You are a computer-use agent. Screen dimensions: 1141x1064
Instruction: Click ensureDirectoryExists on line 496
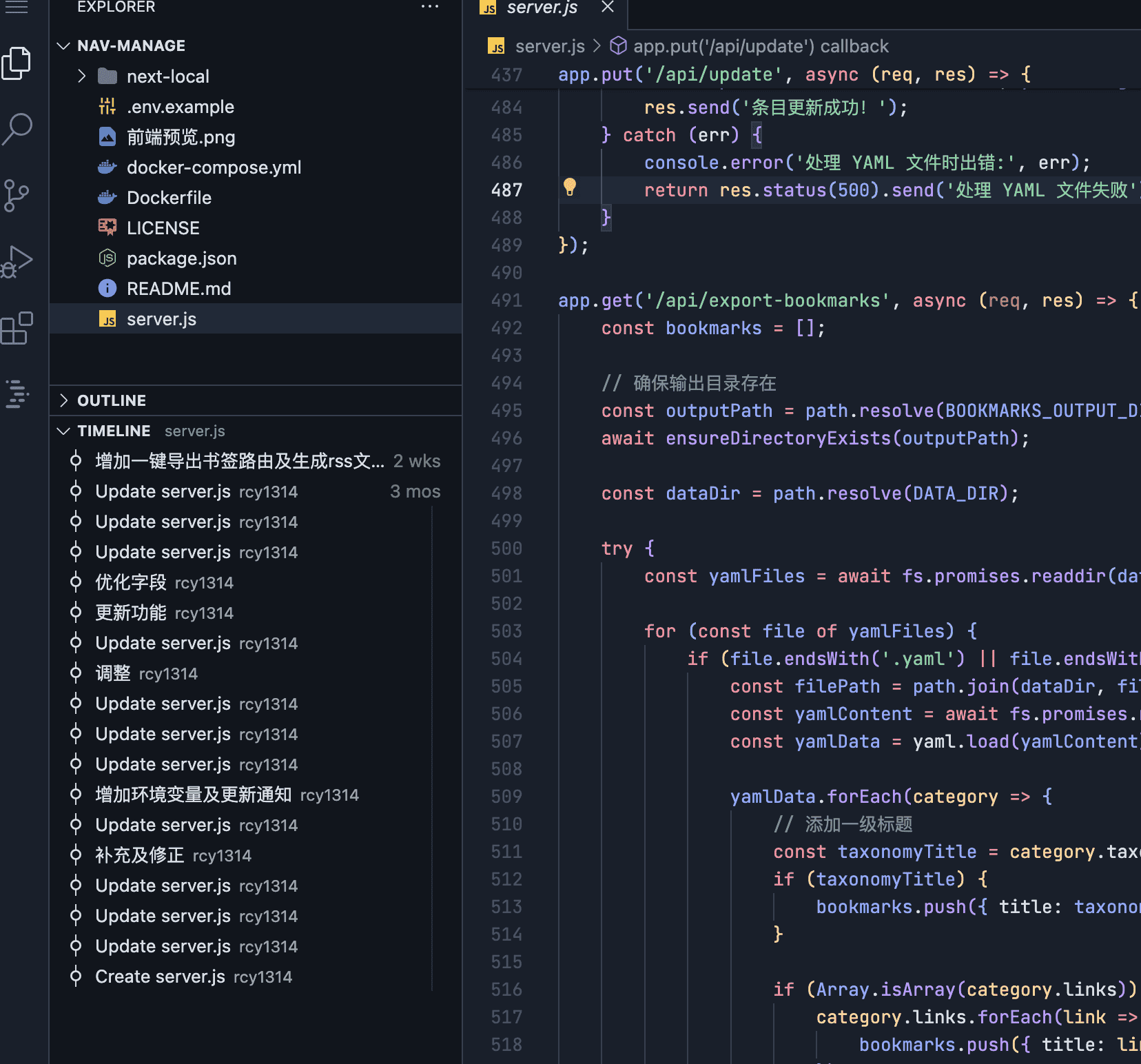[778, 438]
